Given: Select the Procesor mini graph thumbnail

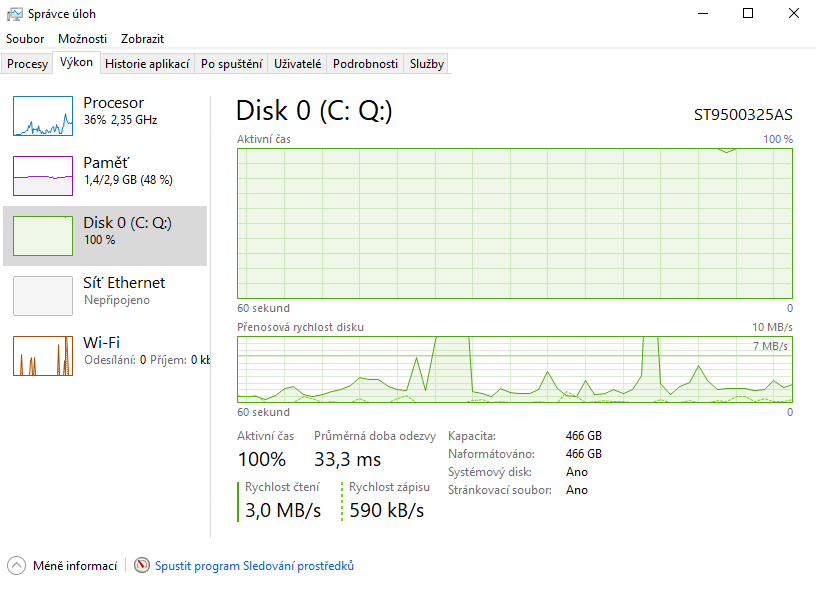Looking at the screenshot, I should coord(43,116).
